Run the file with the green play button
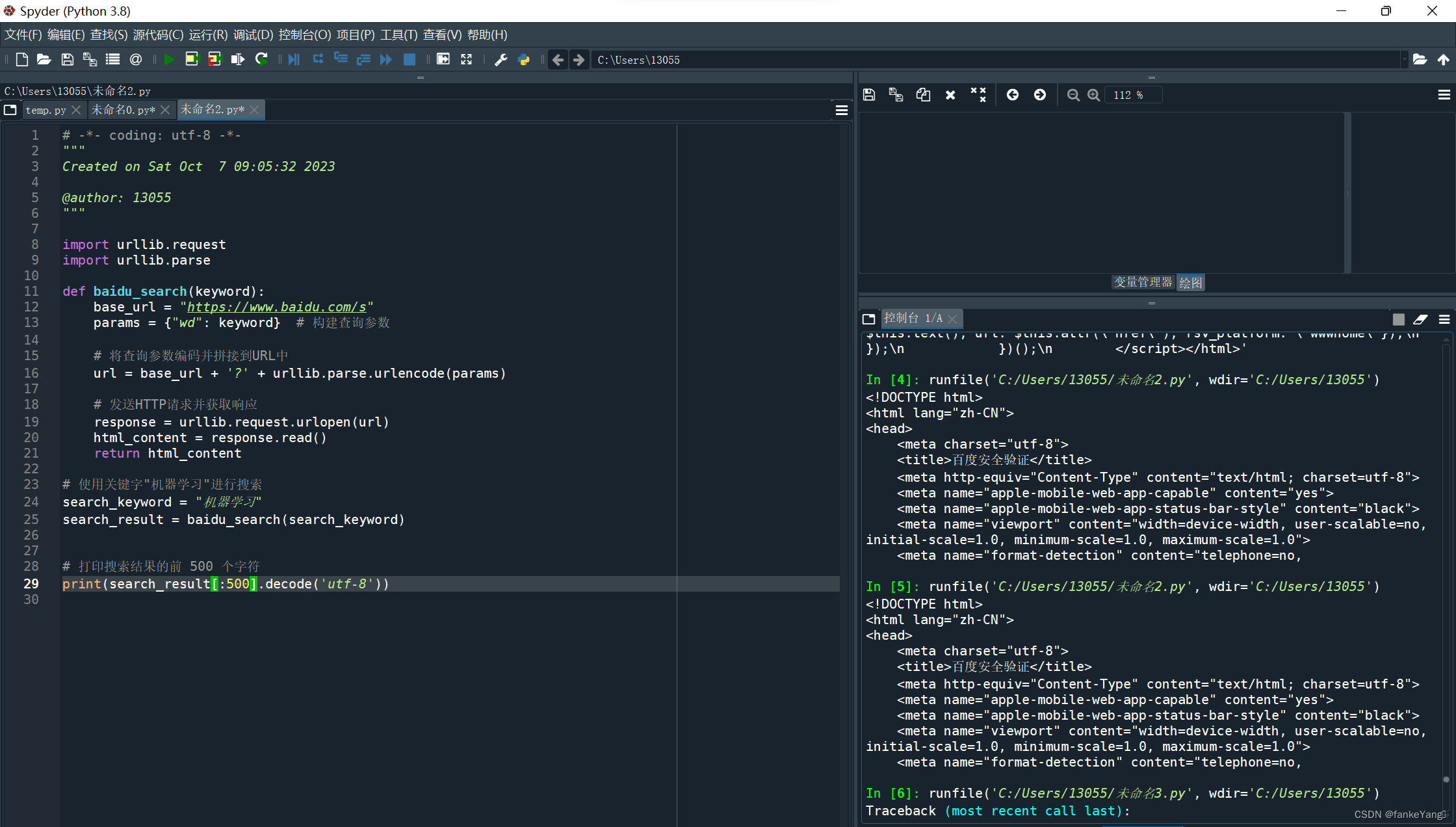This screenshot has width=1456, height=827. point(169,60)
